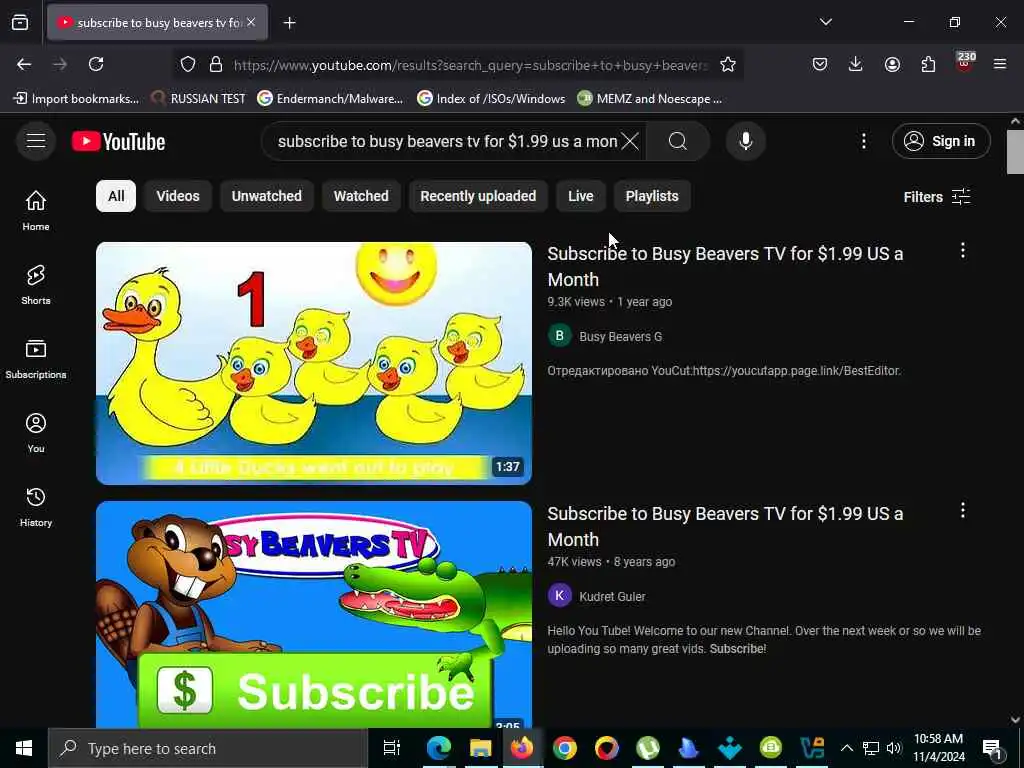Open the Busy Beavers TV Subscribe thumbnail
Image resolution: width=1024 pixels, height=768 pixels.
coord(314,614)
